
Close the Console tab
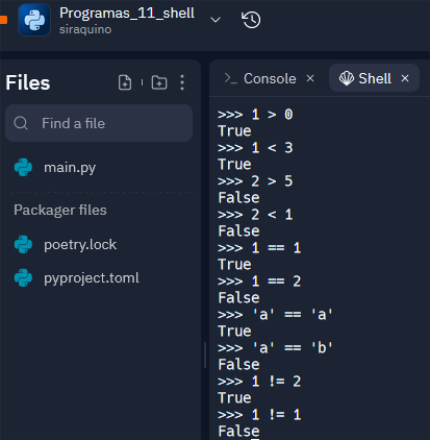pos(310,78)
